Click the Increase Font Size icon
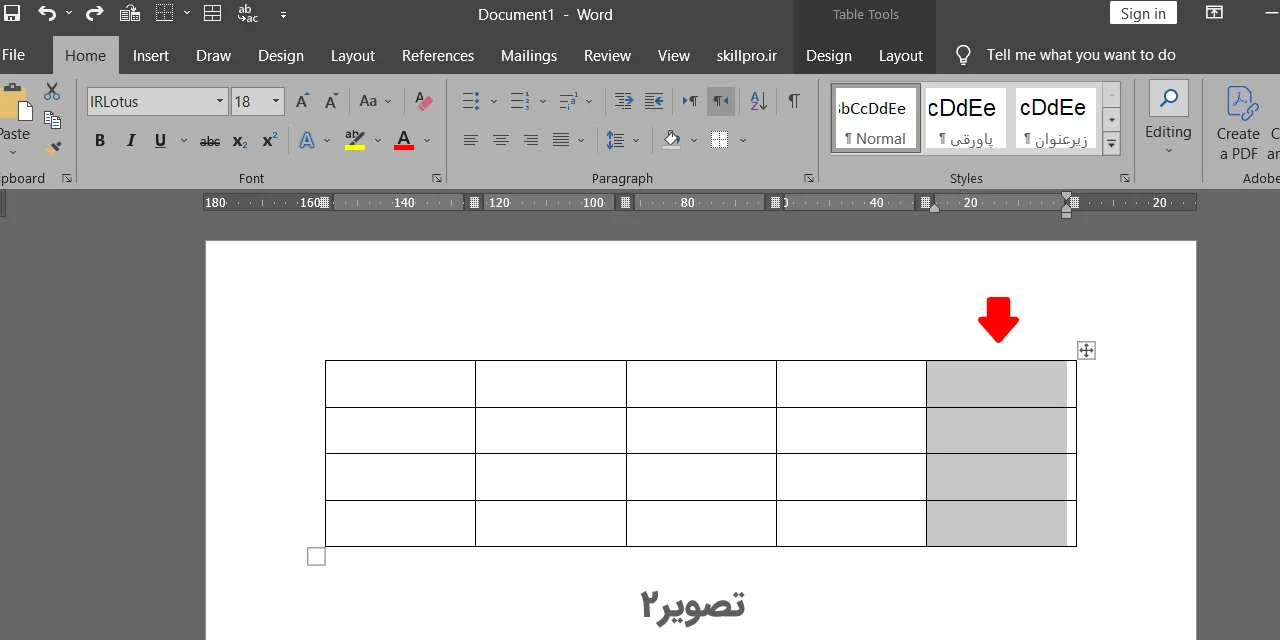This screenshot has width=1280, height=640. point(303,101)
